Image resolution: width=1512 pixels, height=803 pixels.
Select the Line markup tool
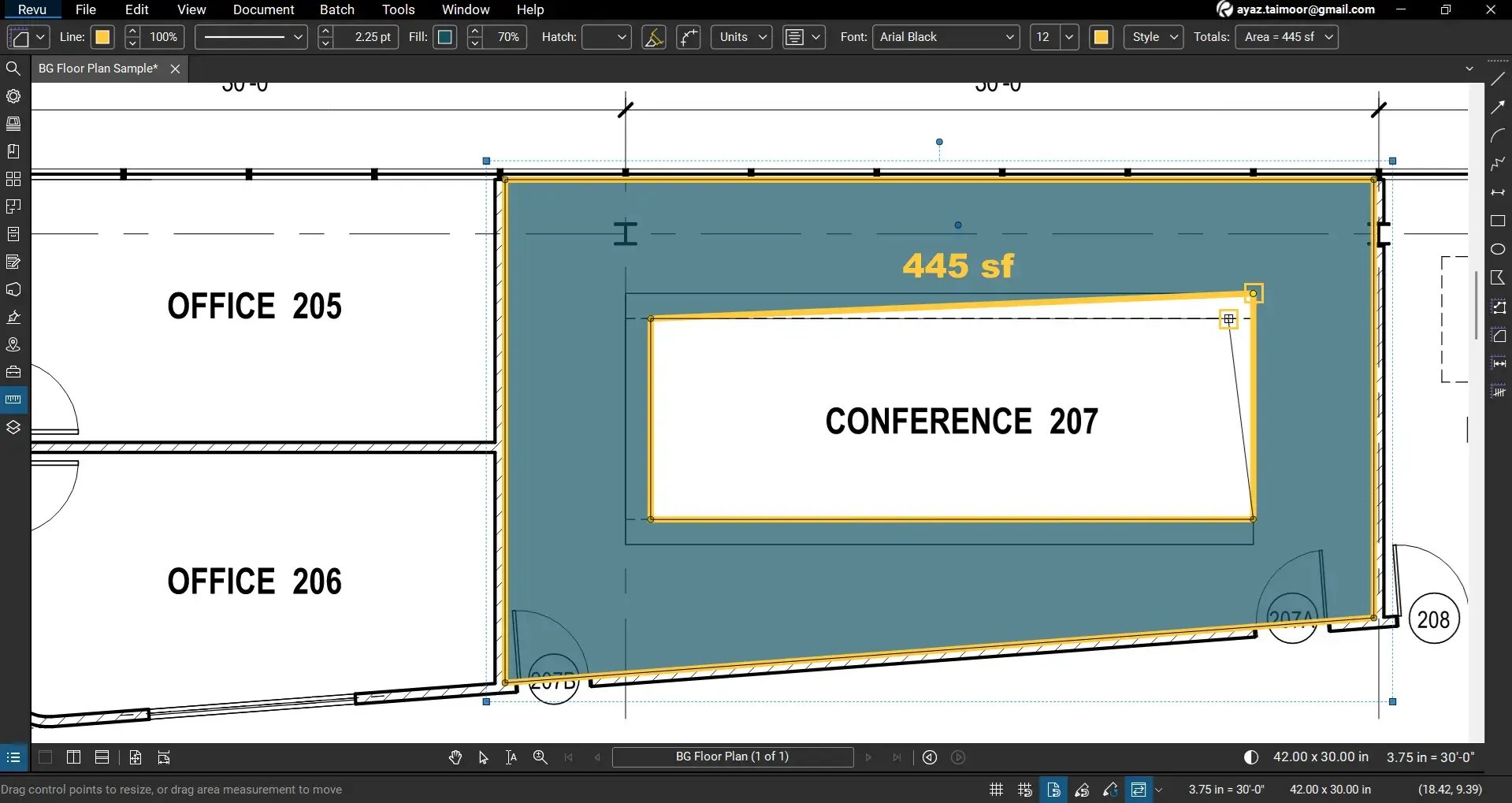(x=1498, y=79)
